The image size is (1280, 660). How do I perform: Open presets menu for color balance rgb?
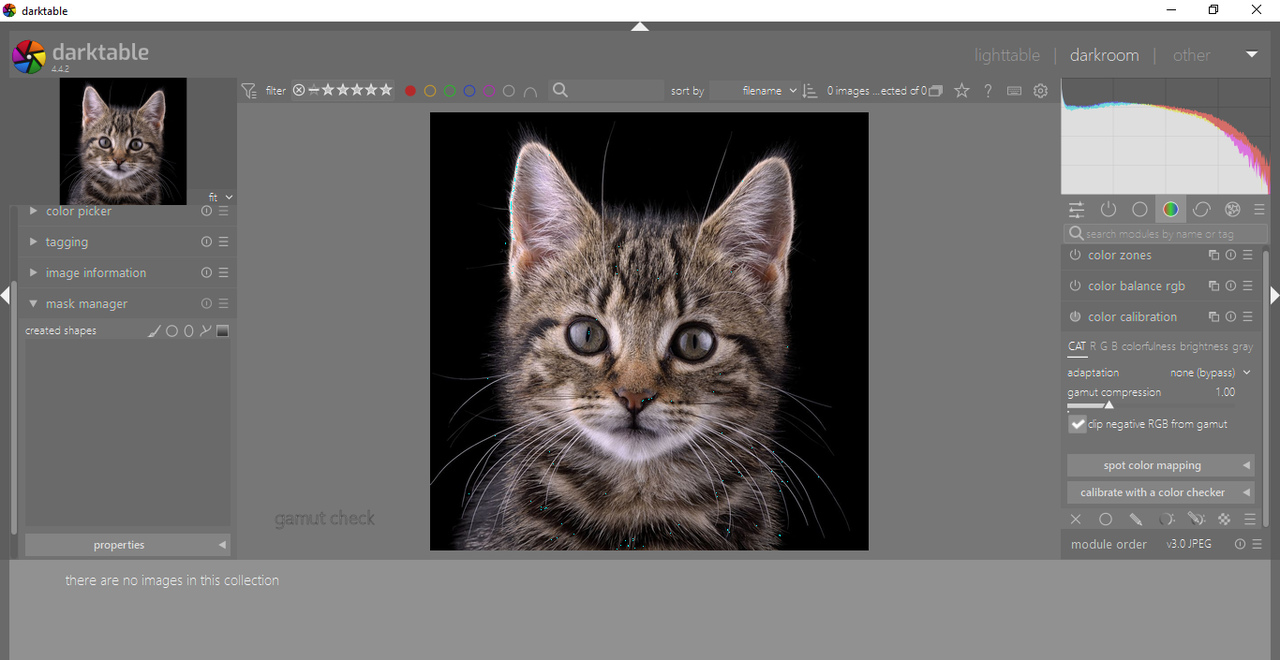[1248, 287]
